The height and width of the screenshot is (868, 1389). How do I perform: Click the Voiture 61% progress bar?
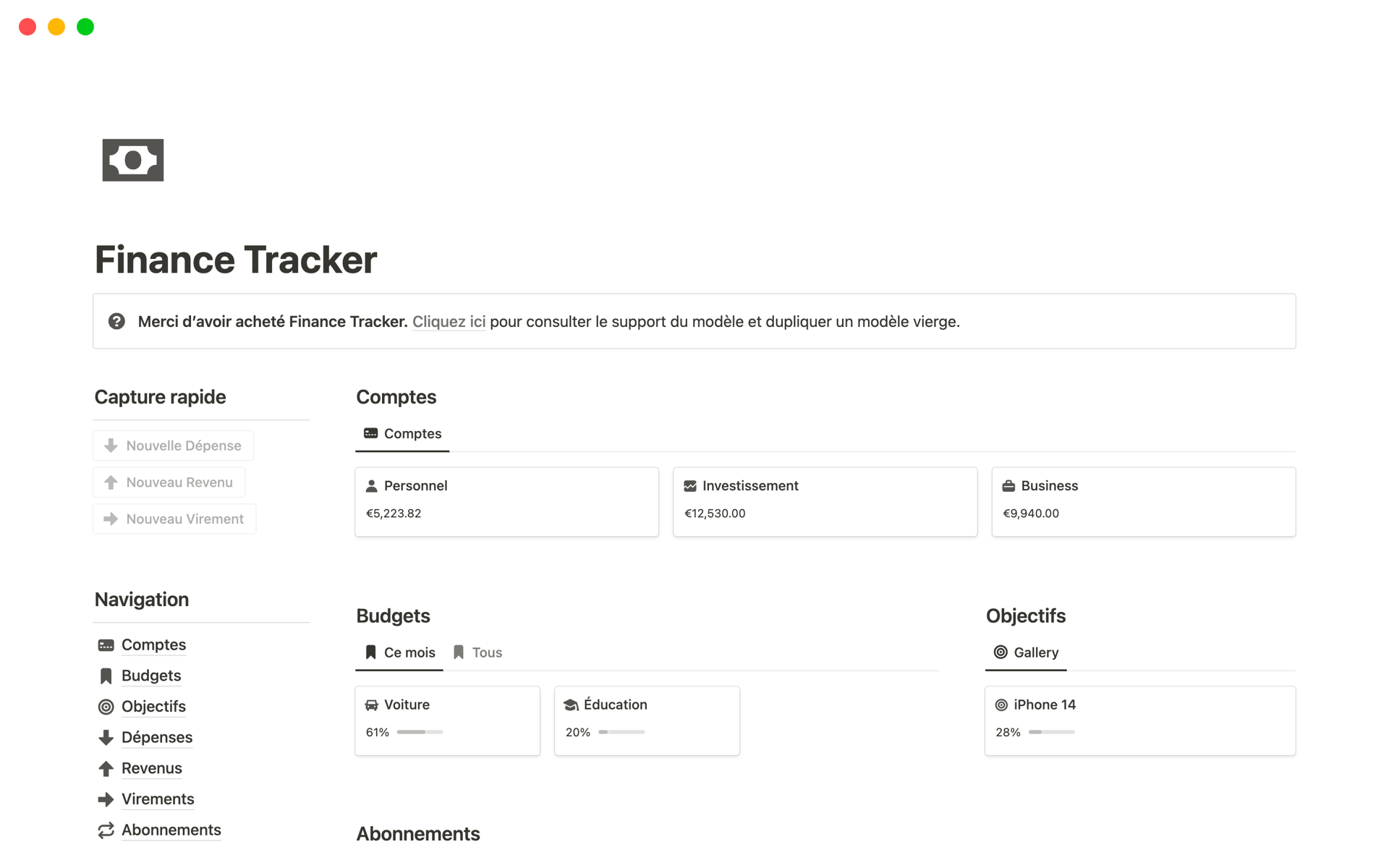click(420, 732)
